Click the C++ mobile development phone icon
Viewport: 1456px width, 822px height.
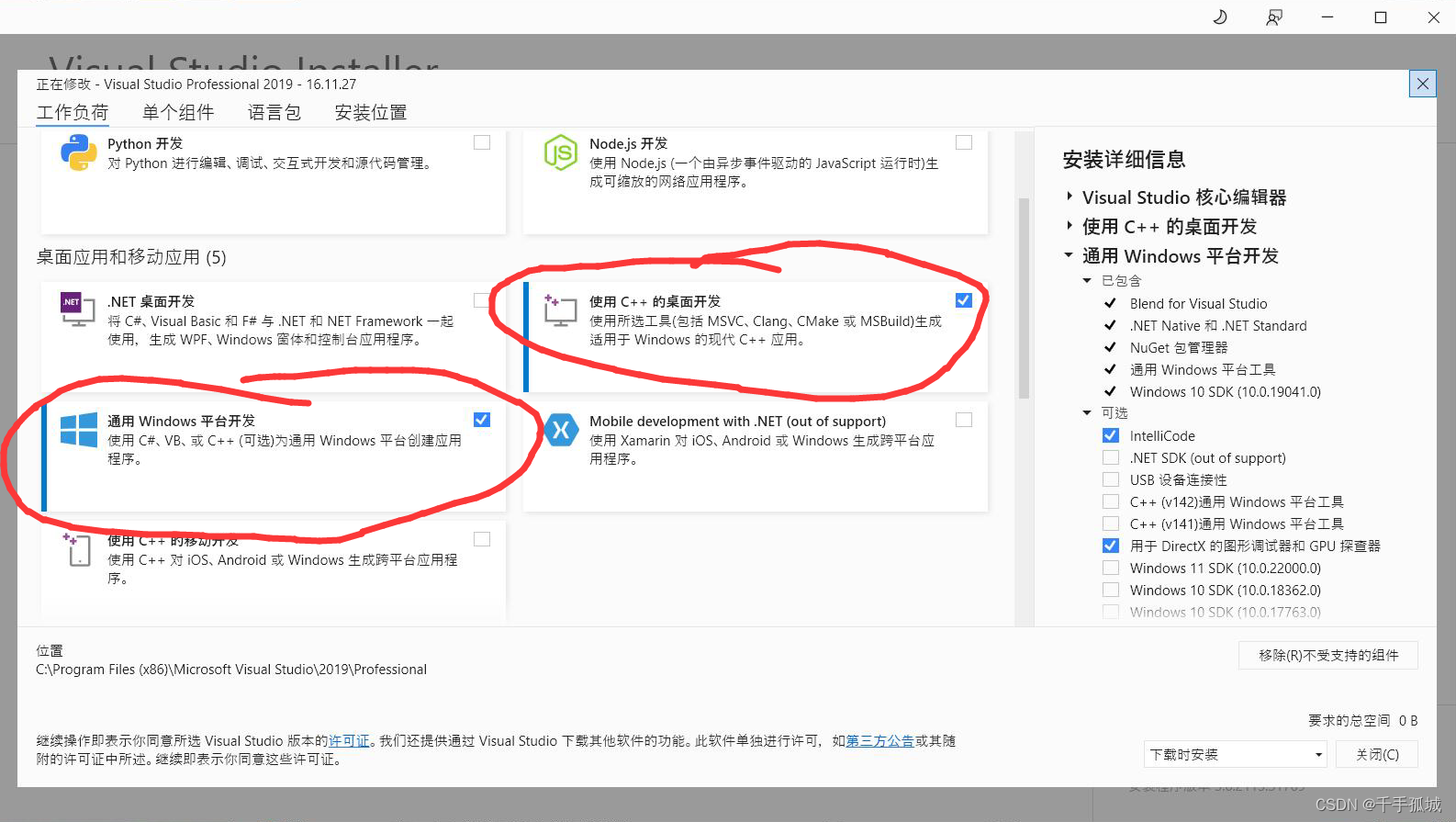(x=77, y=549)
